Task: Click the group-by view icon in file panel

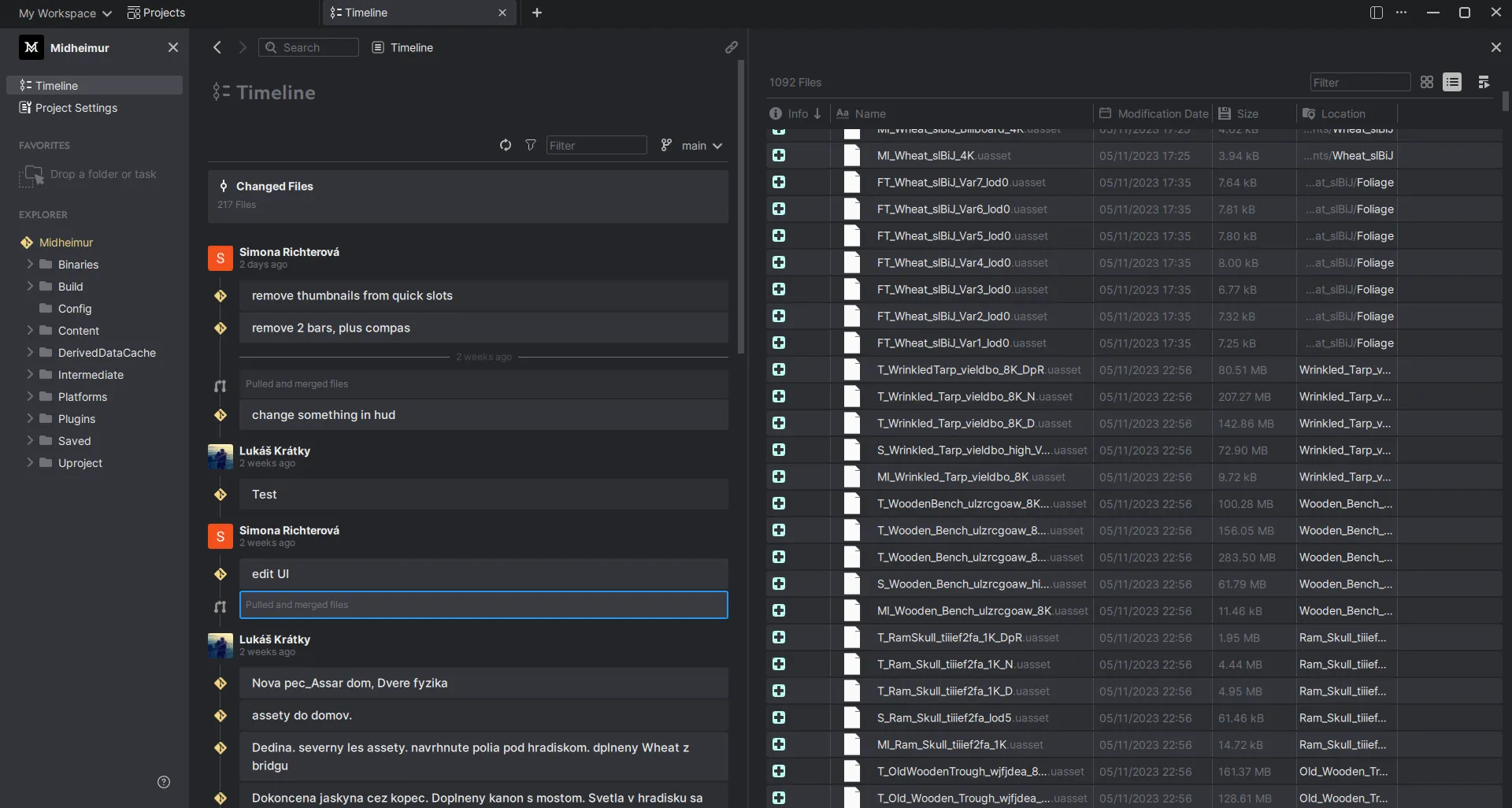Action: (x=1484, y=82)
